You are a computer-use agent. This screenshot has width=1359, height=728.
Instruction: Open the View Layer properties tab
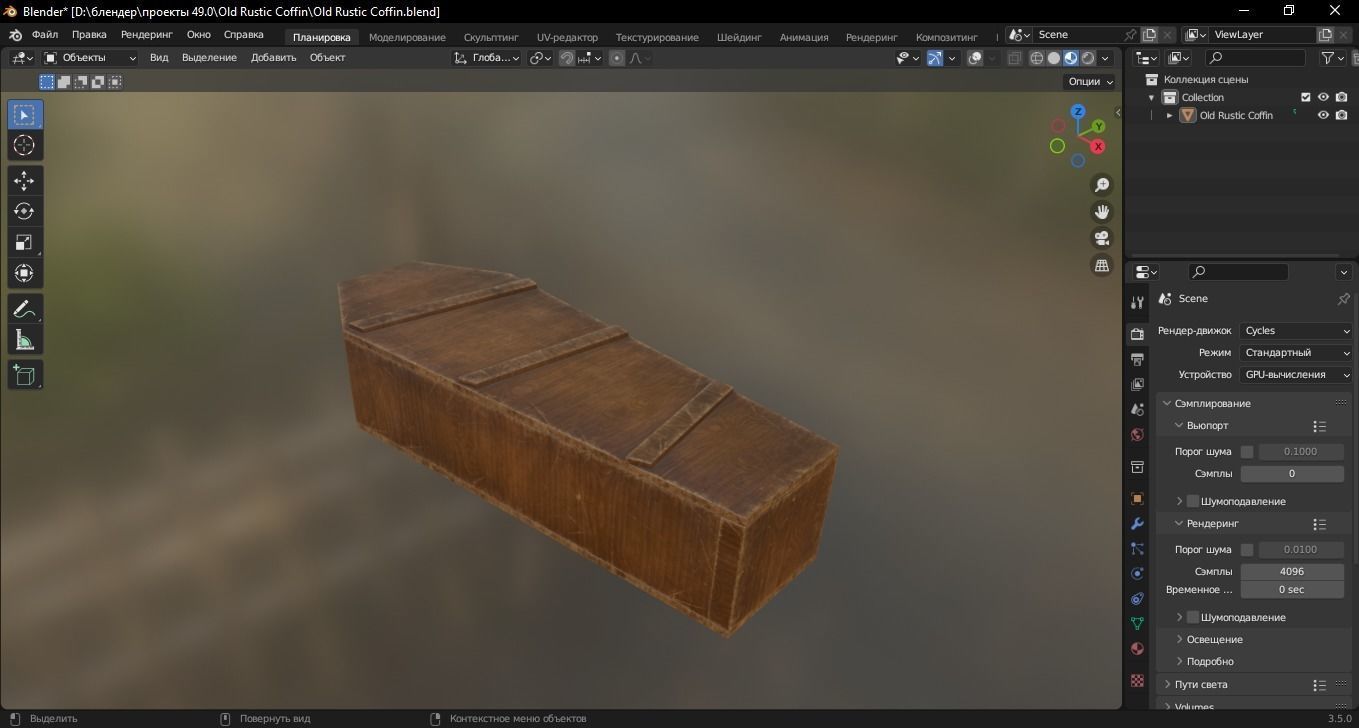pos(1137,384)
